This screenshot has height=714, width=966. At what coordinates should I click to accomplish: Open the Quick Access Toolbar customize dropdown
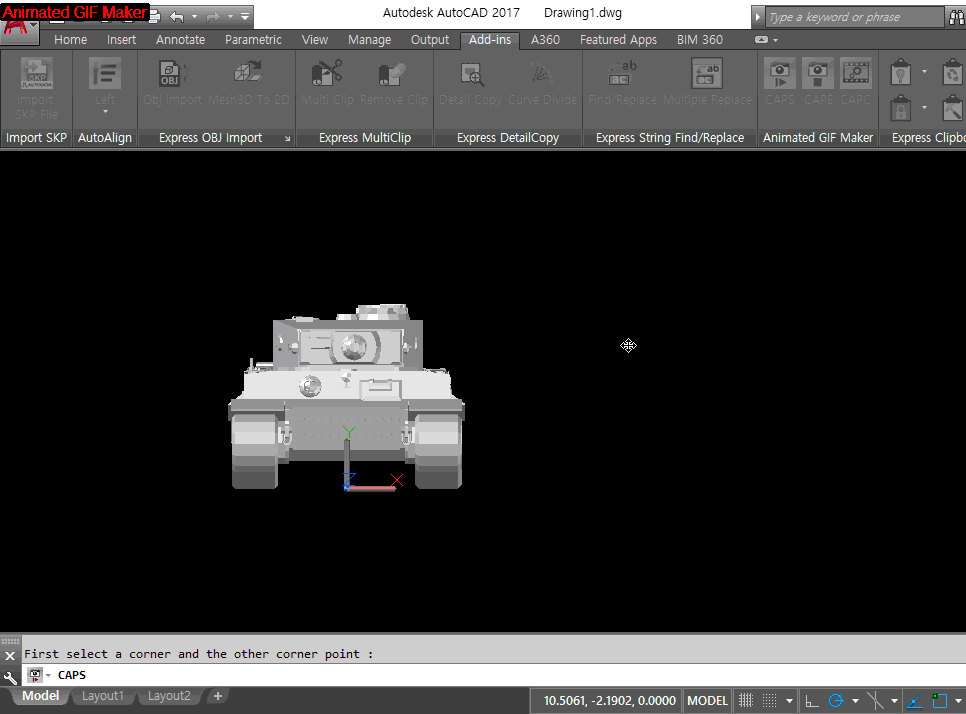tap(246, 17)
